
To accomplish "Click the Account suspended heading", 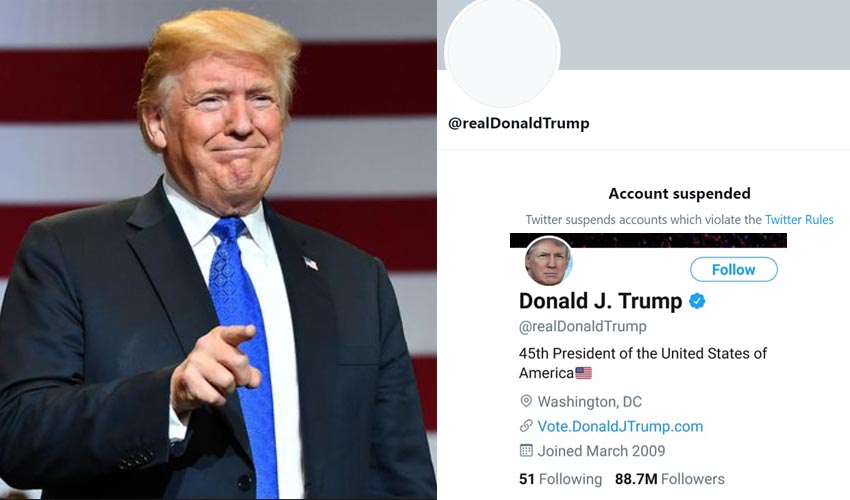I will (679, 194).
